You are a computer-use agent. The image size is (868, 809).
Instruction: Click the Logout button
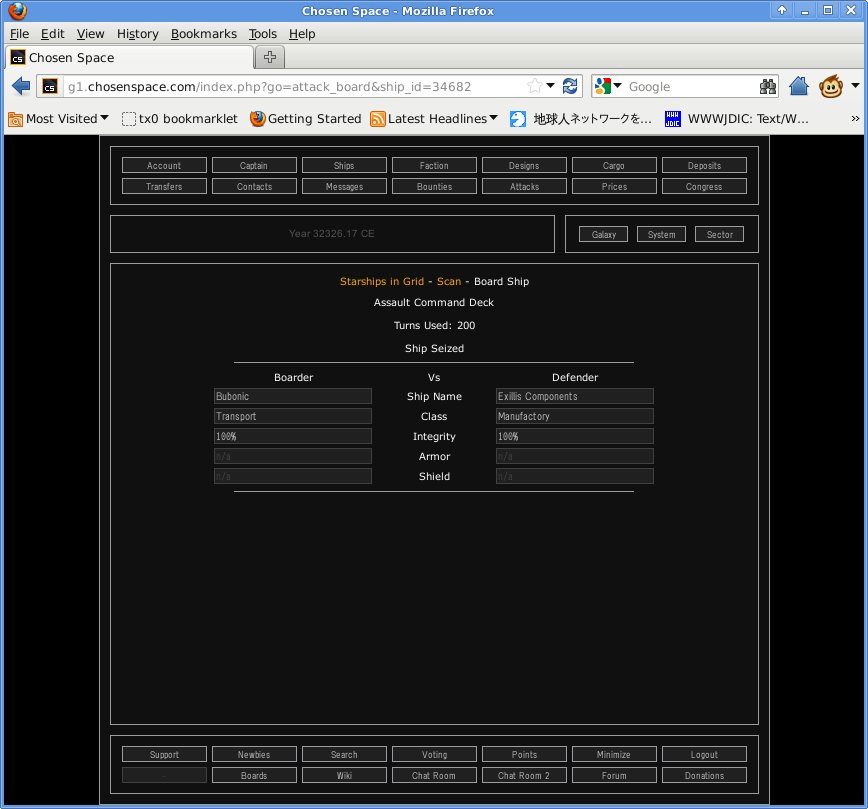703,754
